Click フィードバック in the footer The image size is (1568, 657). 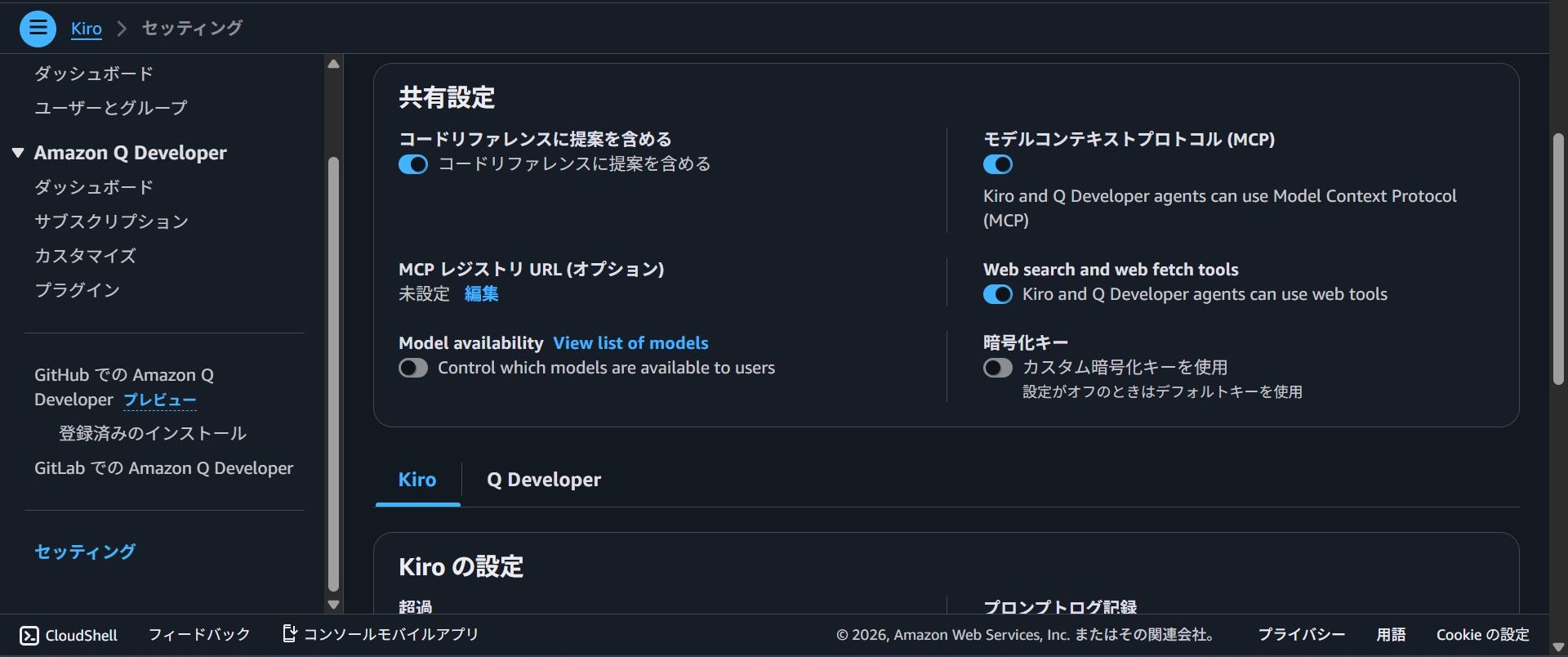[x=199, y=635]
